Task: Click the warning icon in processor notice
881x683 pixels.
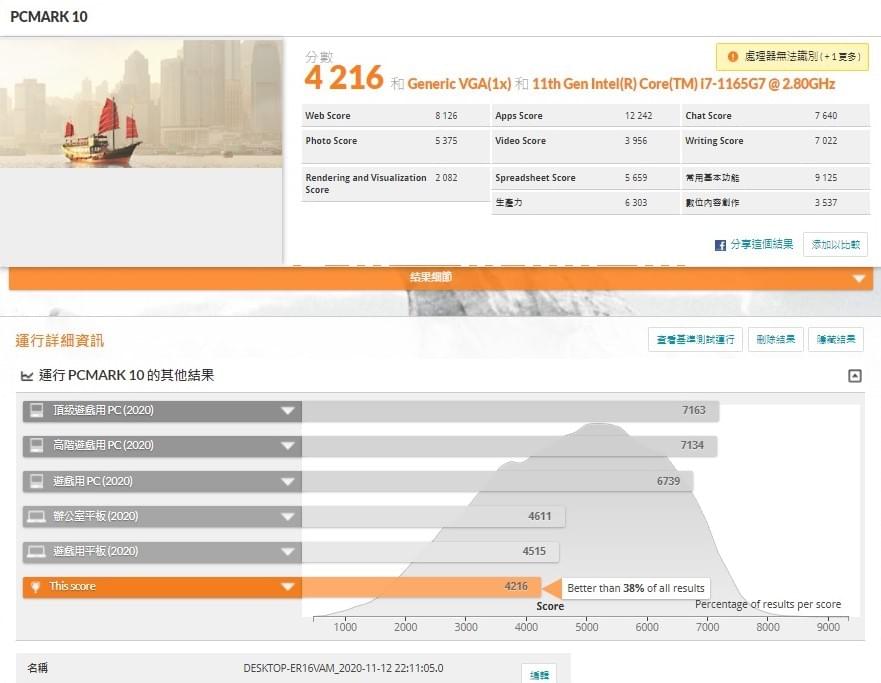Action: click(x=732, y=56)
